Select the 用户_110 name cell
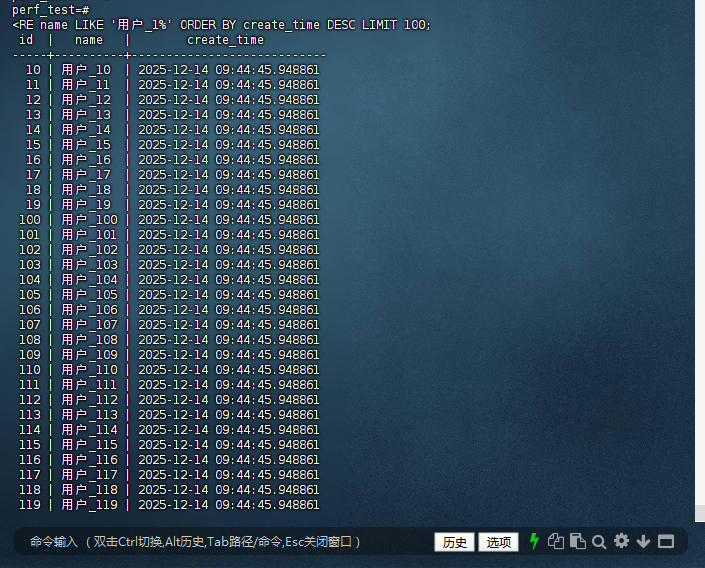 tap(89, 369)
